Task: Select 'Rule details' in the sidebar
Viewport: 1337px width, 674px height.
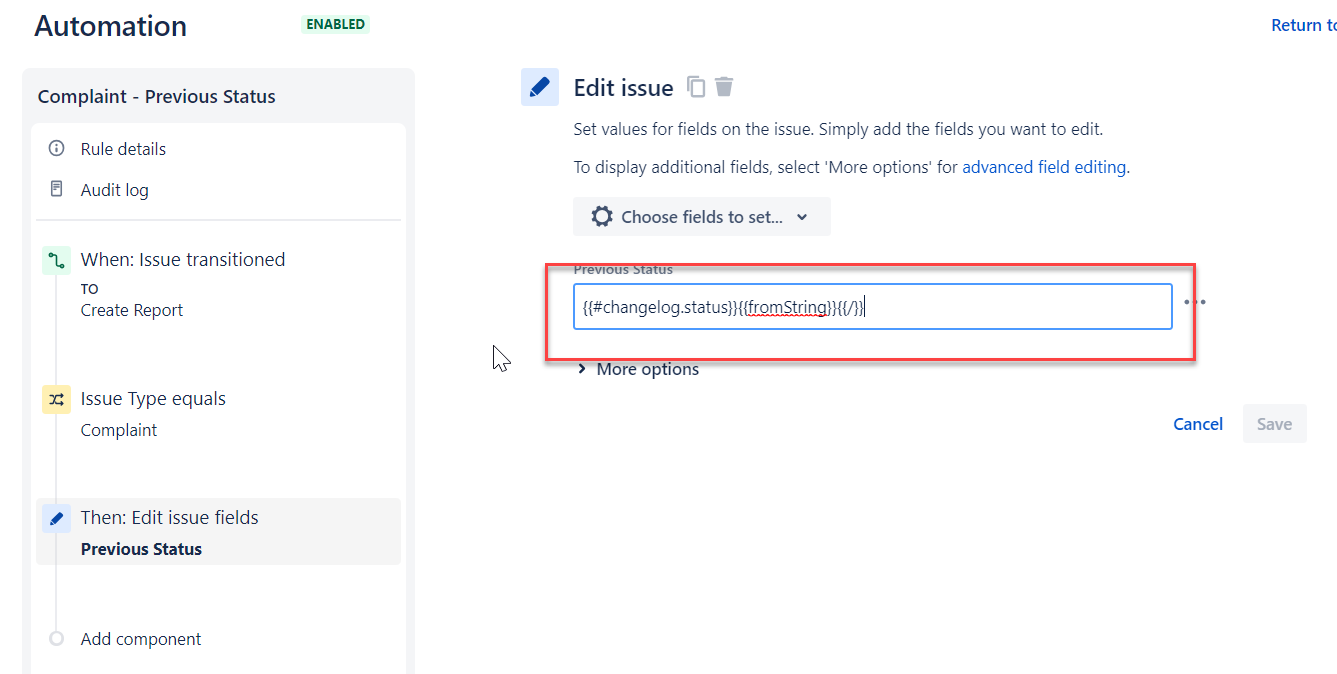Action: pos(122,148)
